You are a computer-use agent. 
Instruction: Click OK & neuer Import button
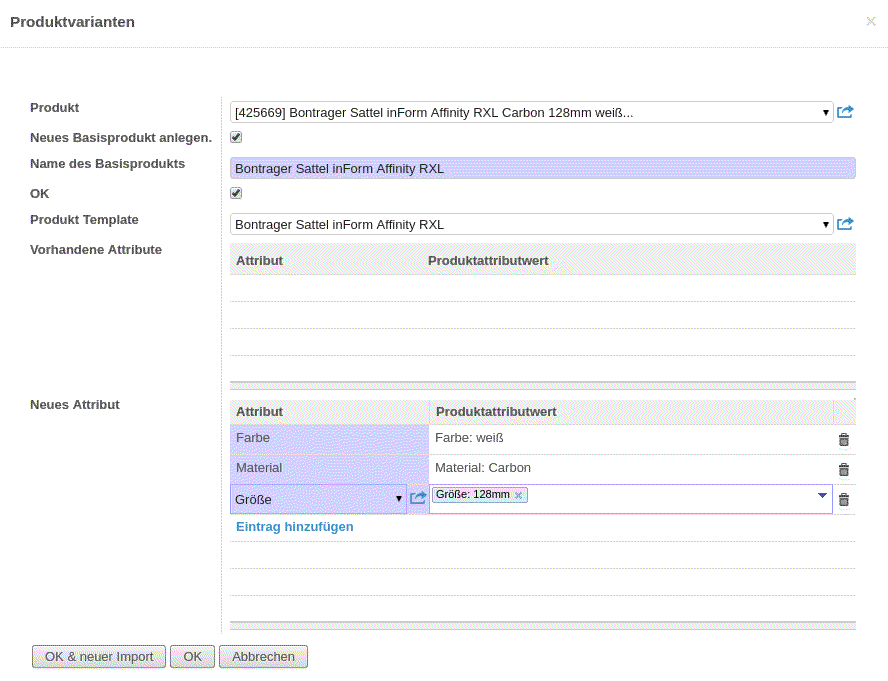click(x=99, y=657)
